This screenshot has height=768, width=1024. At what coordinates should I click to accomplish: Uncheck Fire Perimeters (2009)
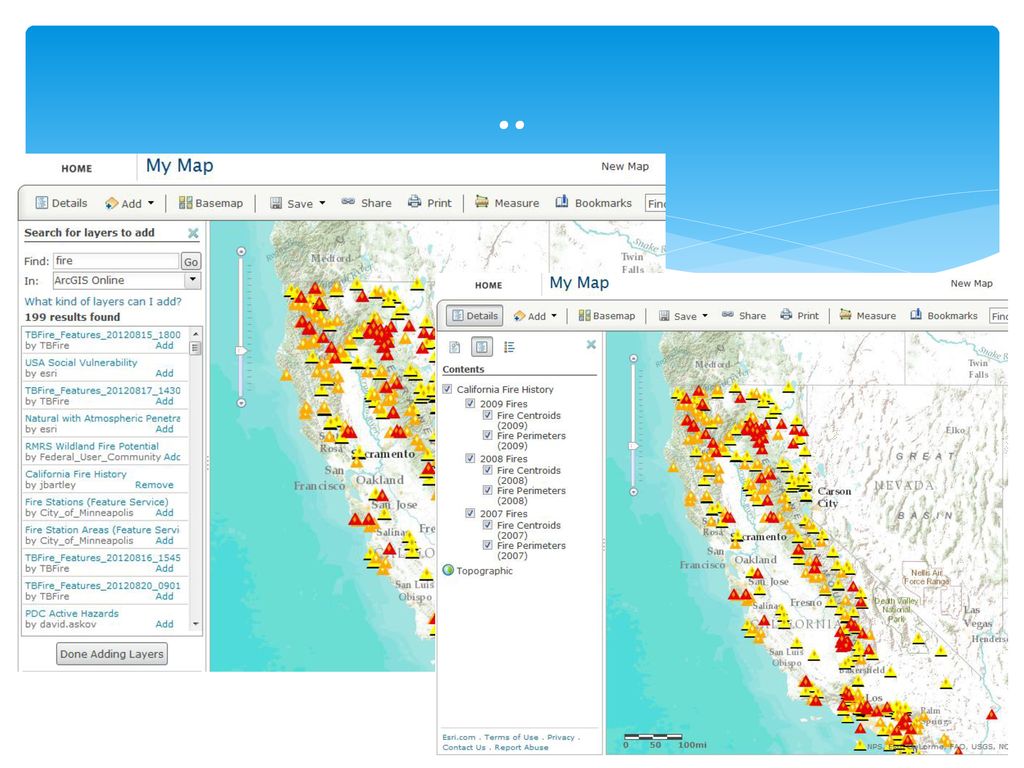pos(487,435)
